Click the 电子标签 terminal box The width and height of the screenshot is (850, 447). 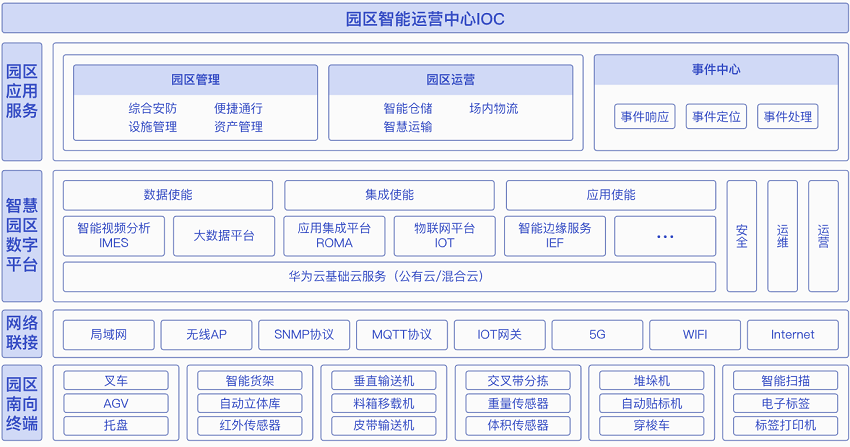785,403
